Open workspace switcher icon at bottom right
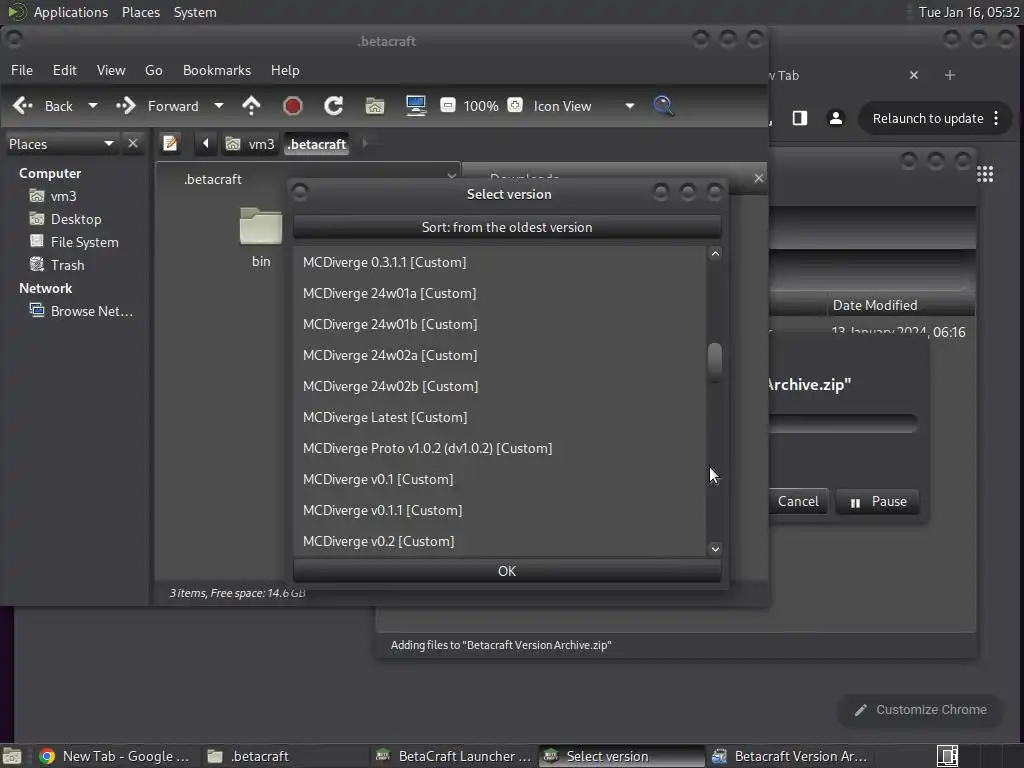The width and height of the screenshot is (1024, 768). [x=948, y=756]
